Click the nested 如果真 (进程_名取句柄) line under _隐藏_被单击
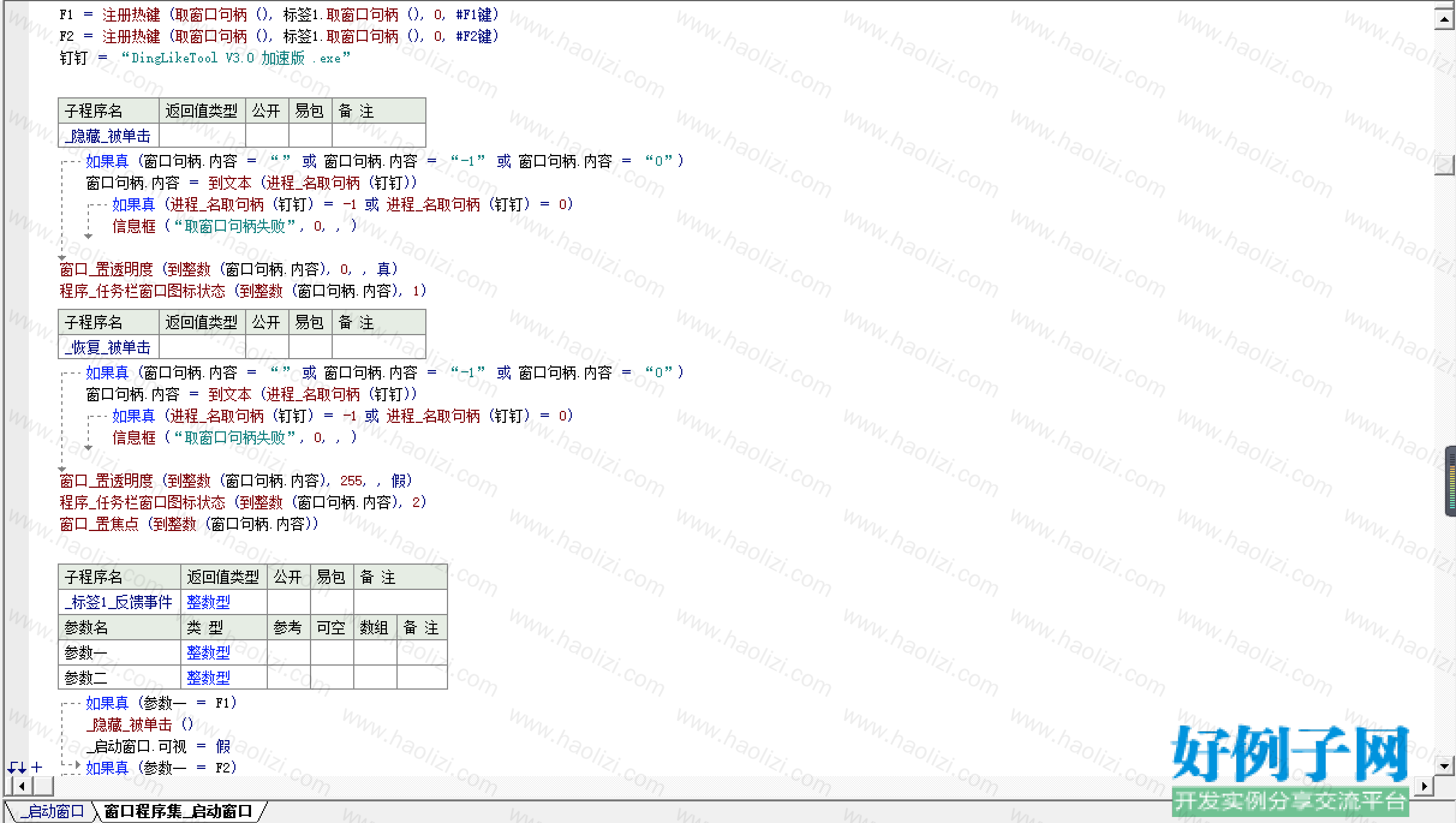This screenshot has width=1456, height=823. (x=343, y=204)
